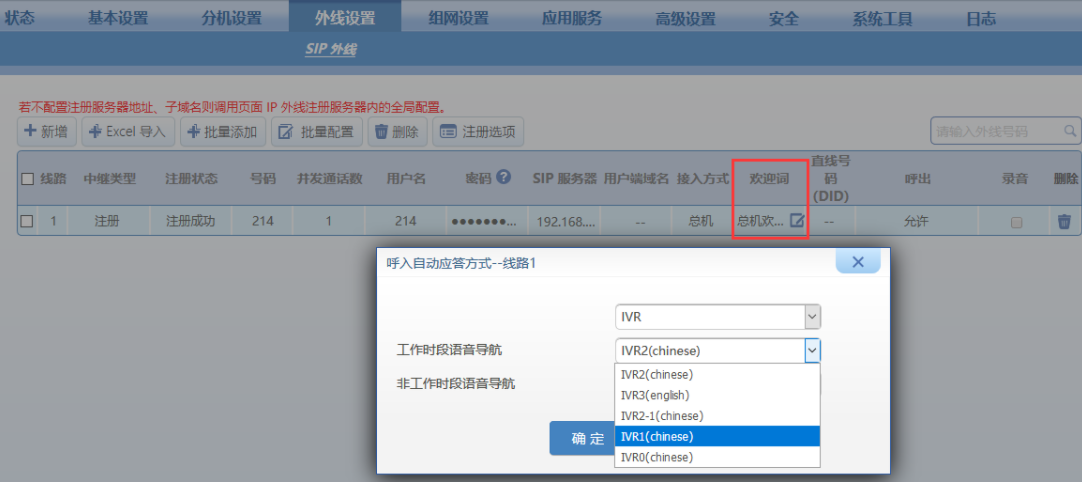This screenshot has height=482, width=1082.
Task: Click the 新增 add button
Action: pos(46,131)
